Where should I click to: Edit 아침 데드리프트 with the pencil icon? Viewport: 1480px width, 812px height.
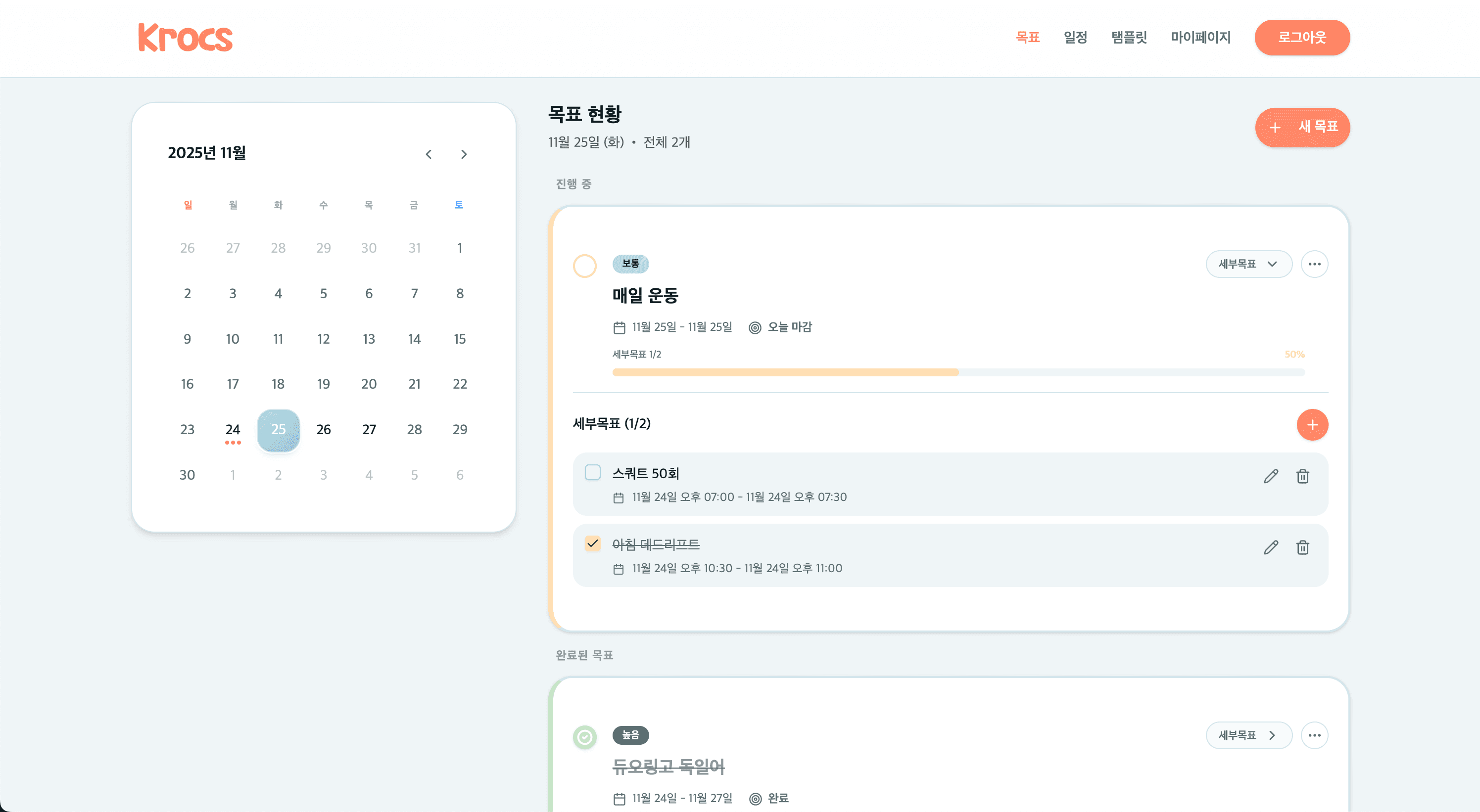tap(1272, 547)
